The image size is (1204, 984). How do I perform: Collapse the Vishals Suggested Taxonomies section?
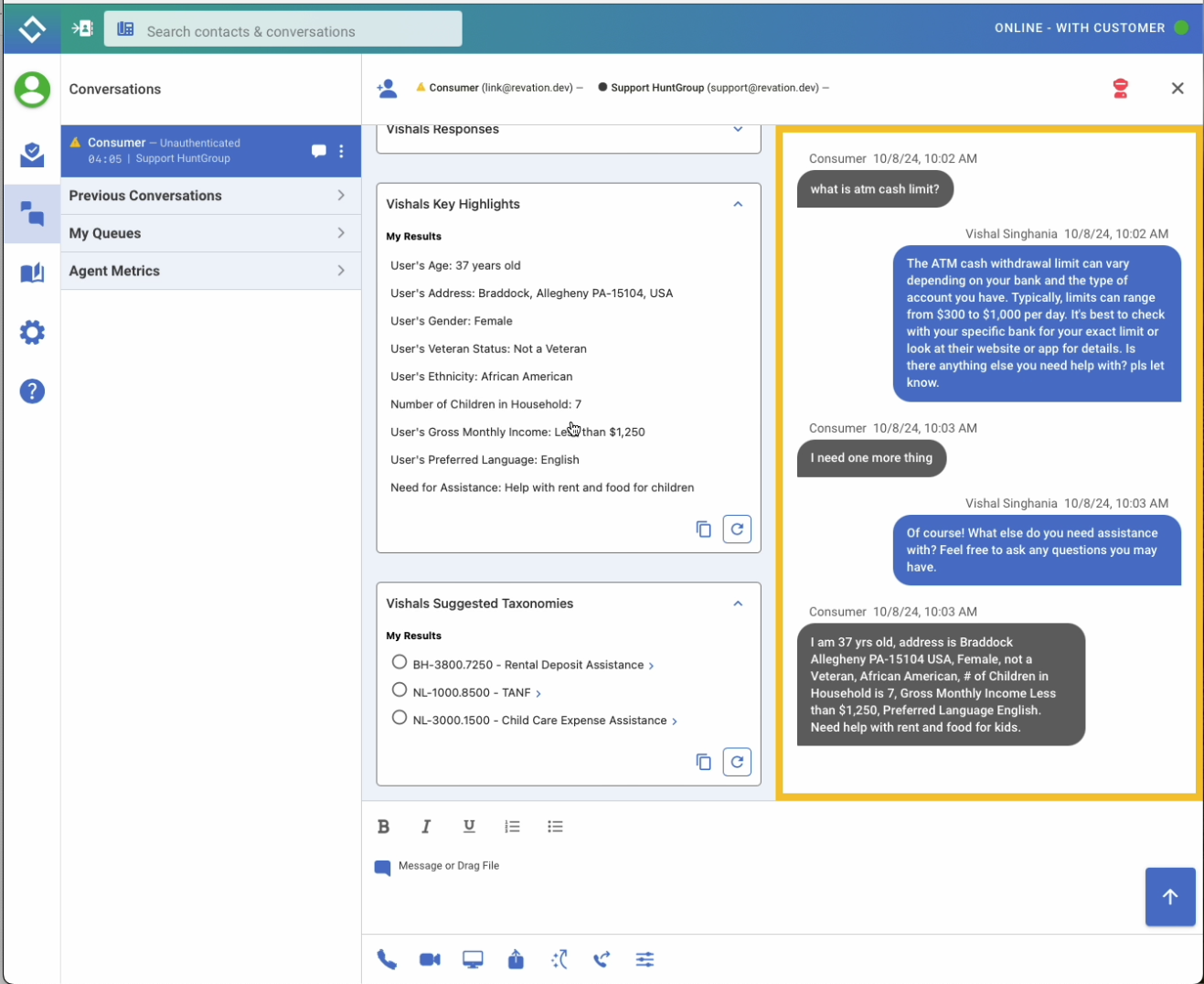point(738,604)
